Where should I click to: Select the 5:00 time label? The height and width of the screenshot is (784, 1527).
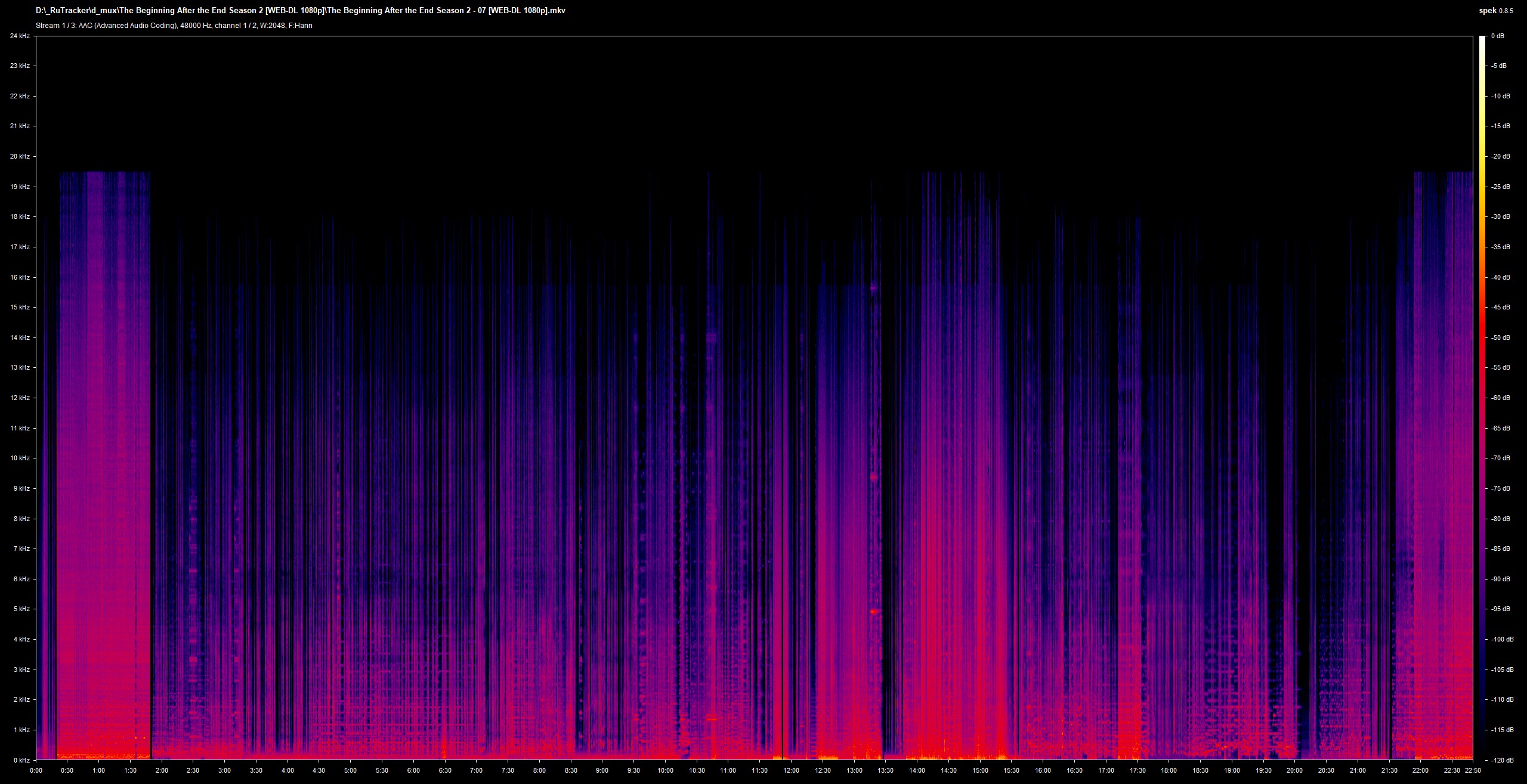point(351,770)
